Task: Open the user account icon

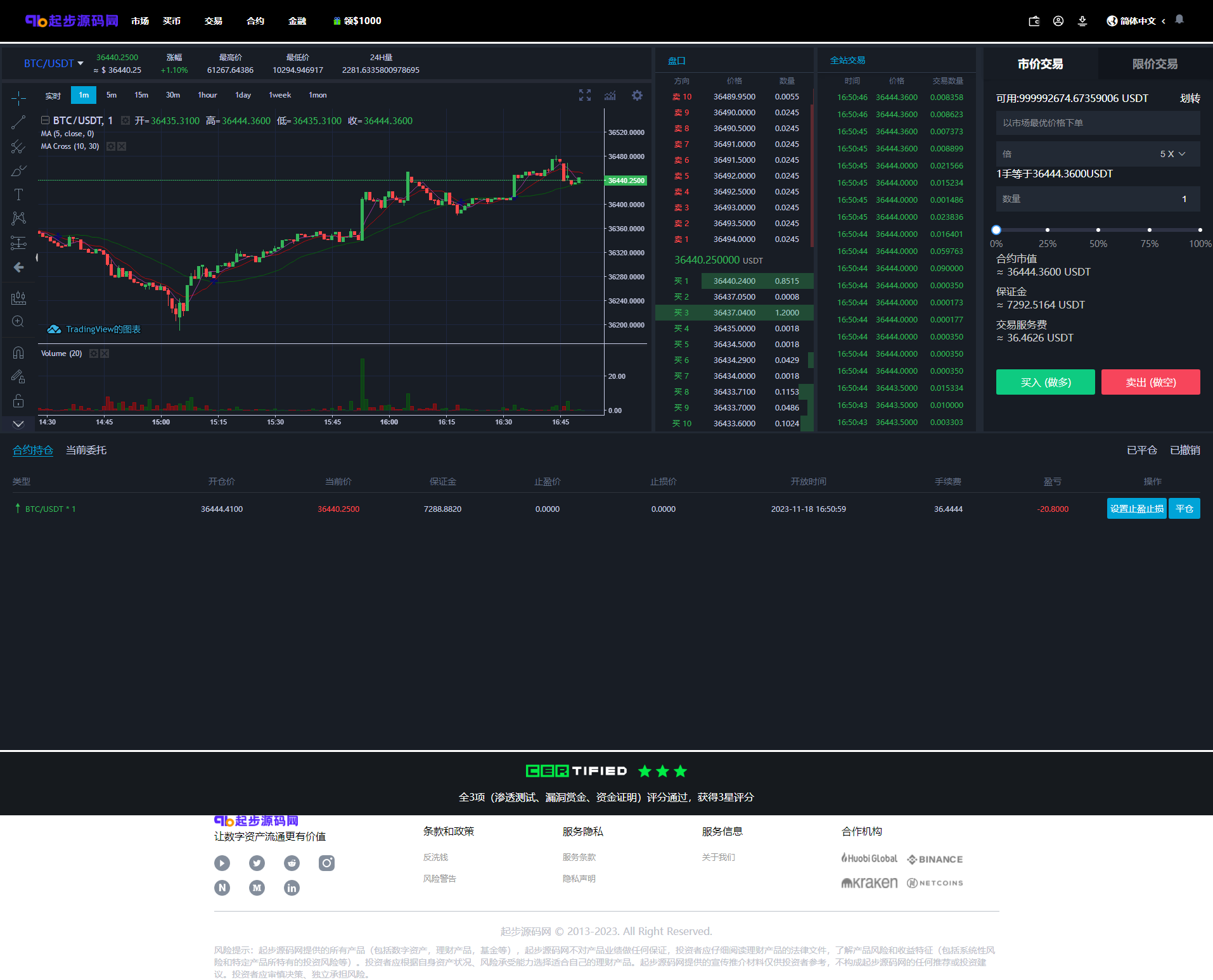Action: coord(1058,21)
